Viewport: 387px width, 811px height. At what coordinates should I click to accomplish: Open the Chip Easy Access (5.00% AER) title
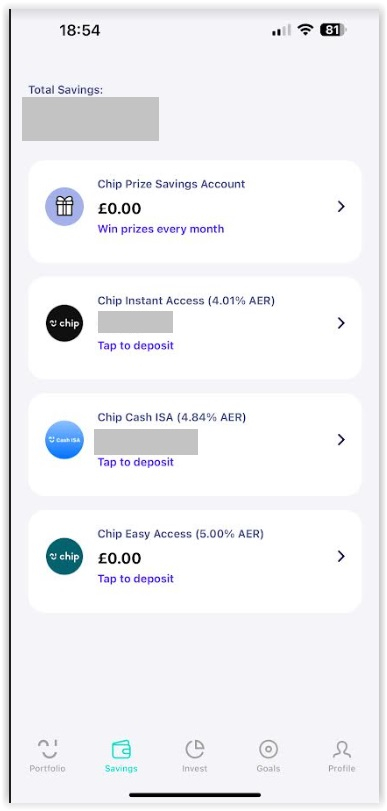(x=181, y=534)
